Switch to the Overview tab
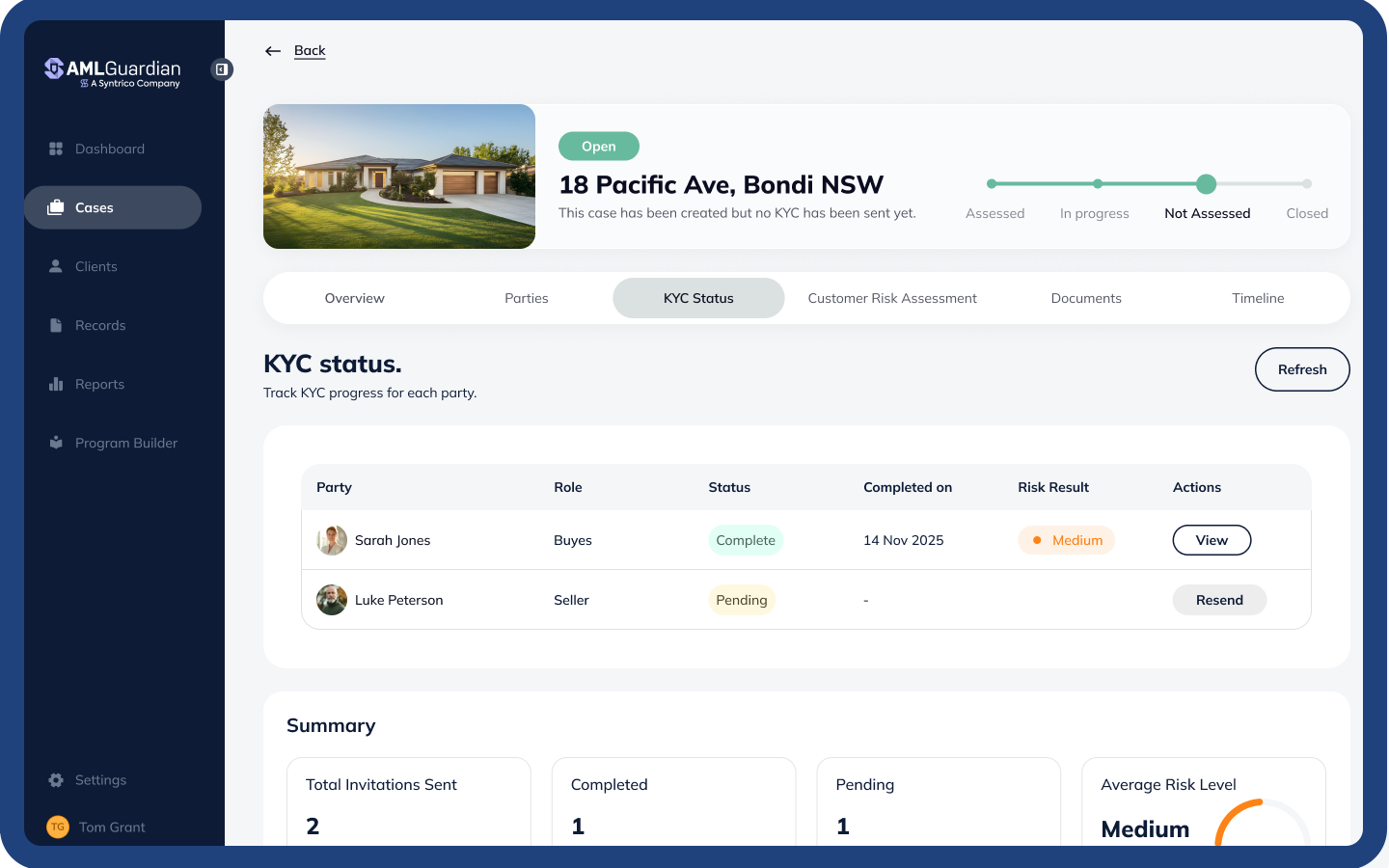This screenshot has height=868, width=1389. (354, 298)
